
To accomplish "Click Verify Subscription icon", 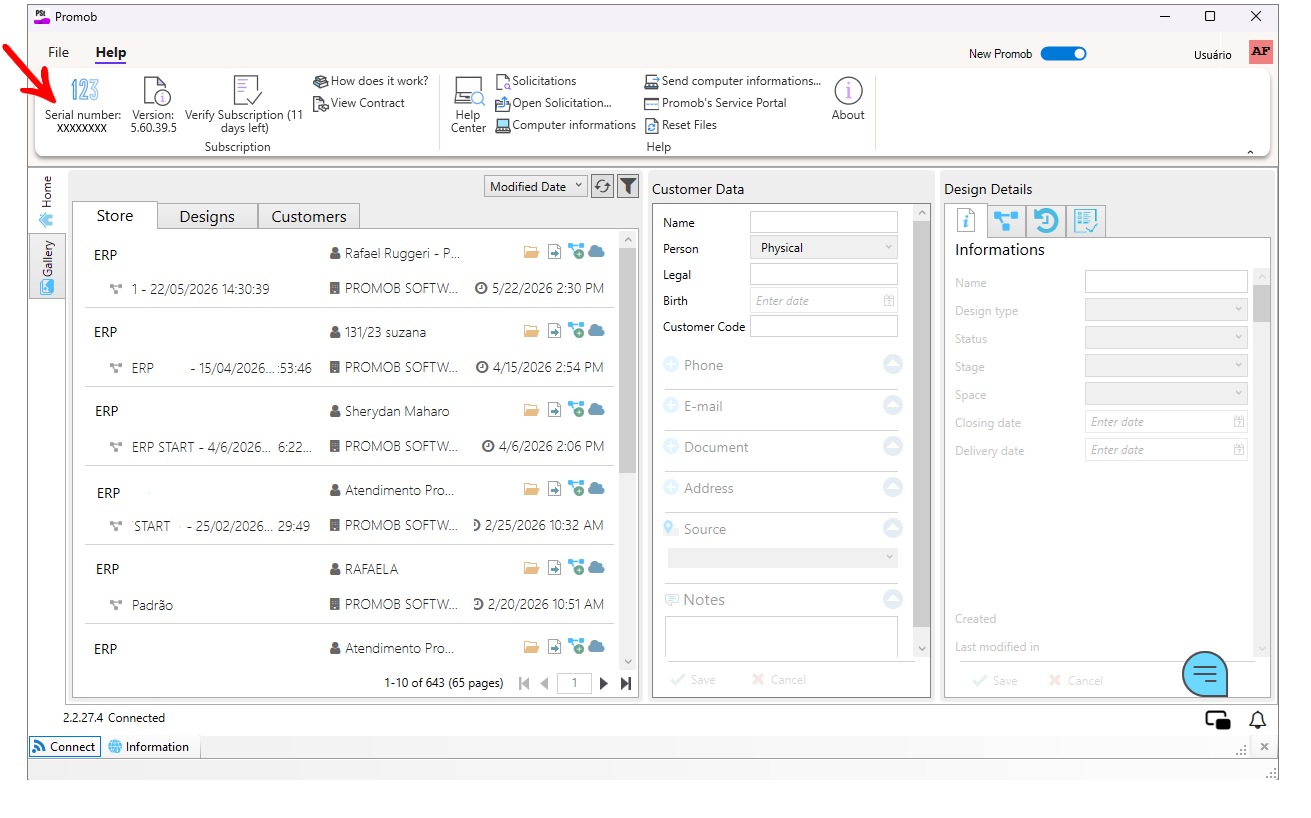I will click(x=247, y=90).
